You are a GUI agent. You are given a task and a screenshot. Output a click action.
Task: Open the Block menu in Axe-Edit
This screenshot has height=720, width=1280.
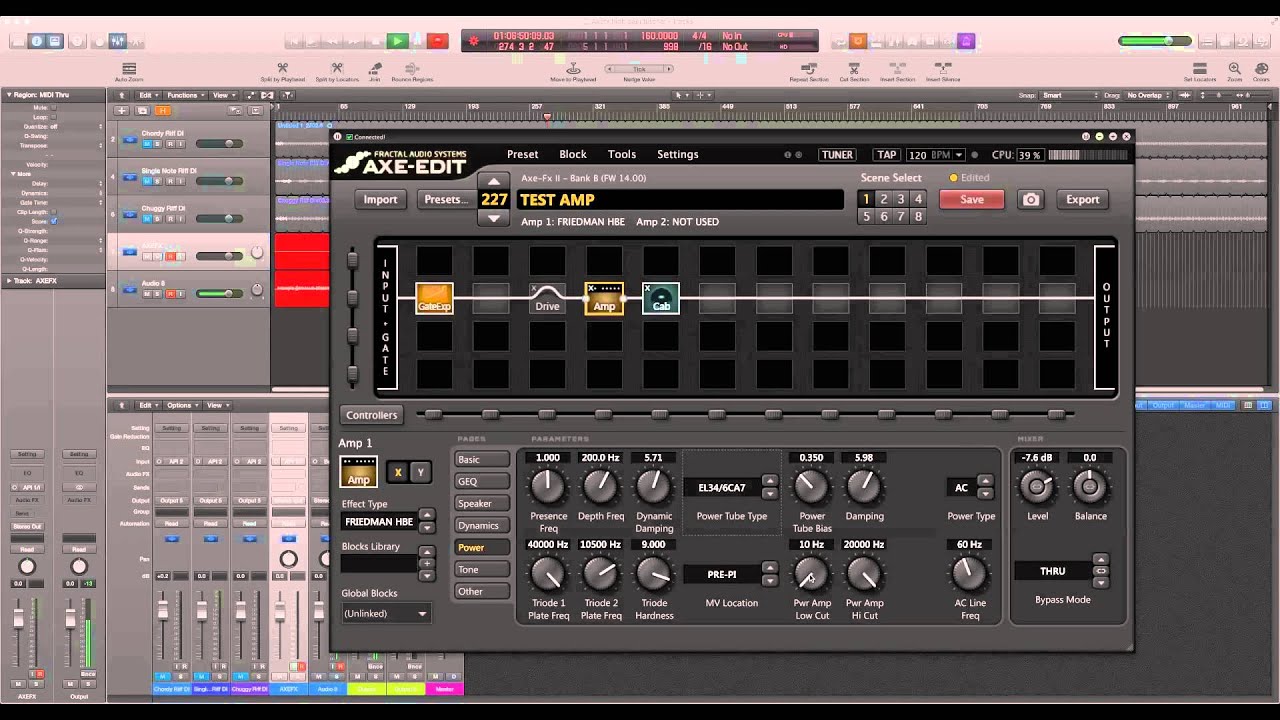(573, 154)
